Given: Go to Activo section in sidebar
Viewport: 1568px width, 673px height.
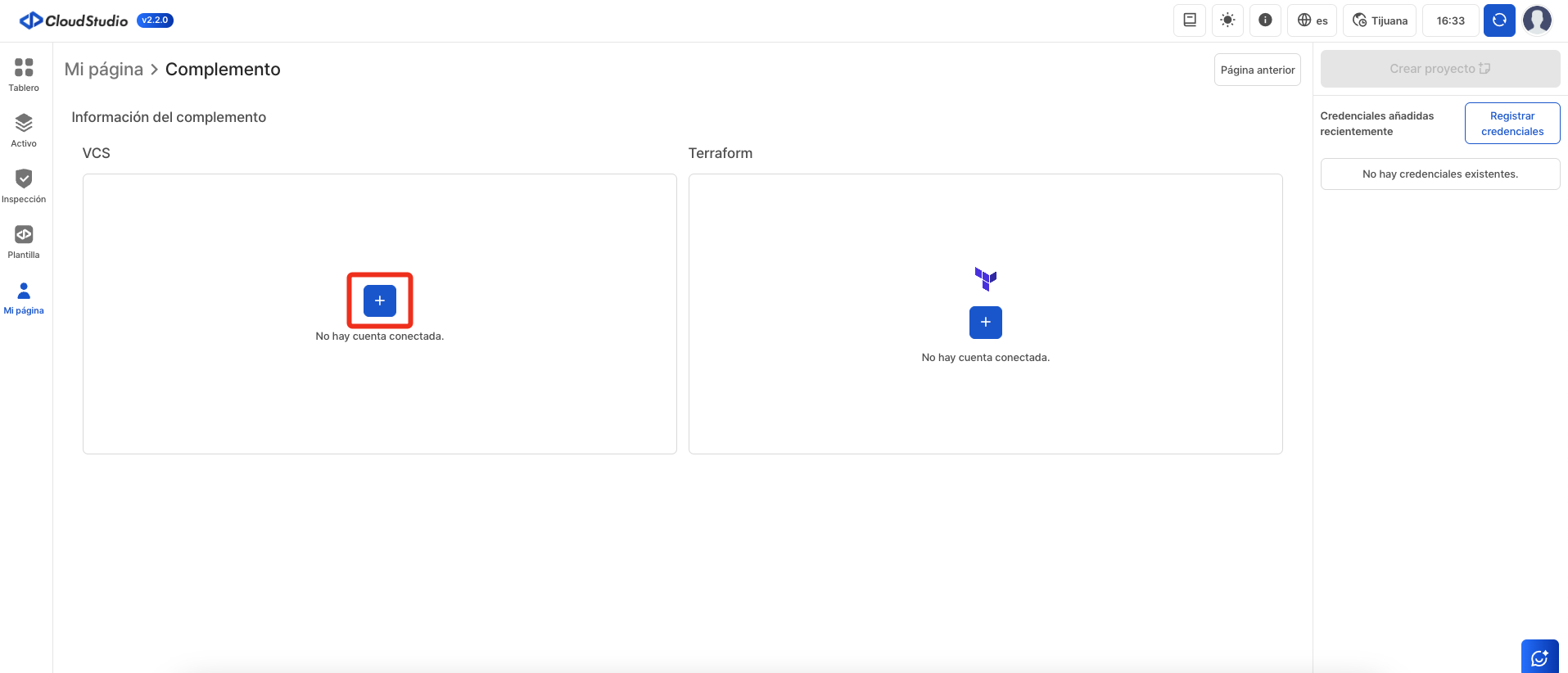Looking at the screenshot, I should (x=24, y=129).
